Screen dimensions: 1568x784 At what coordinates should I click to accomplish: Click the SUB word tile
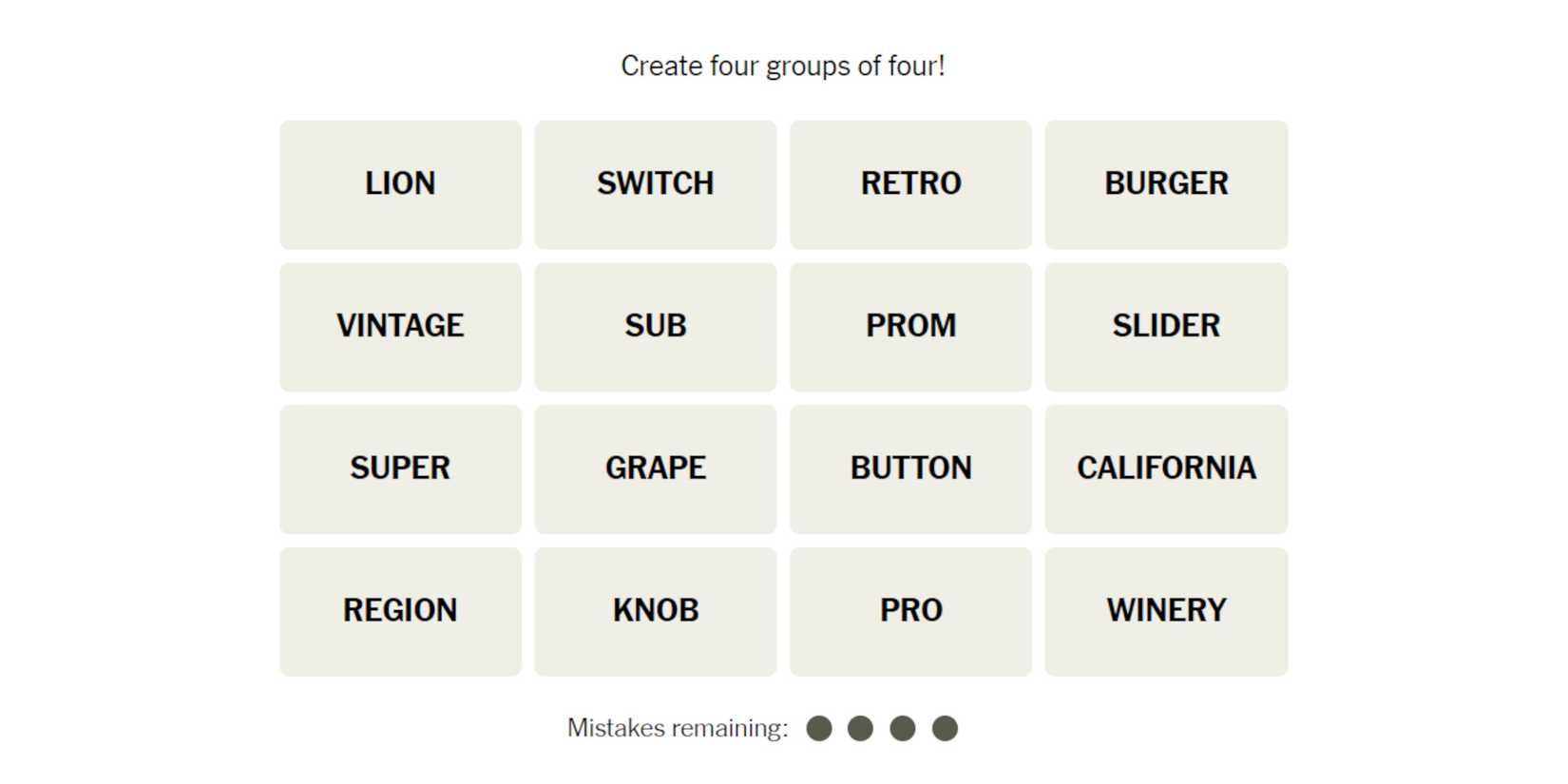click(x=655, y=327)
